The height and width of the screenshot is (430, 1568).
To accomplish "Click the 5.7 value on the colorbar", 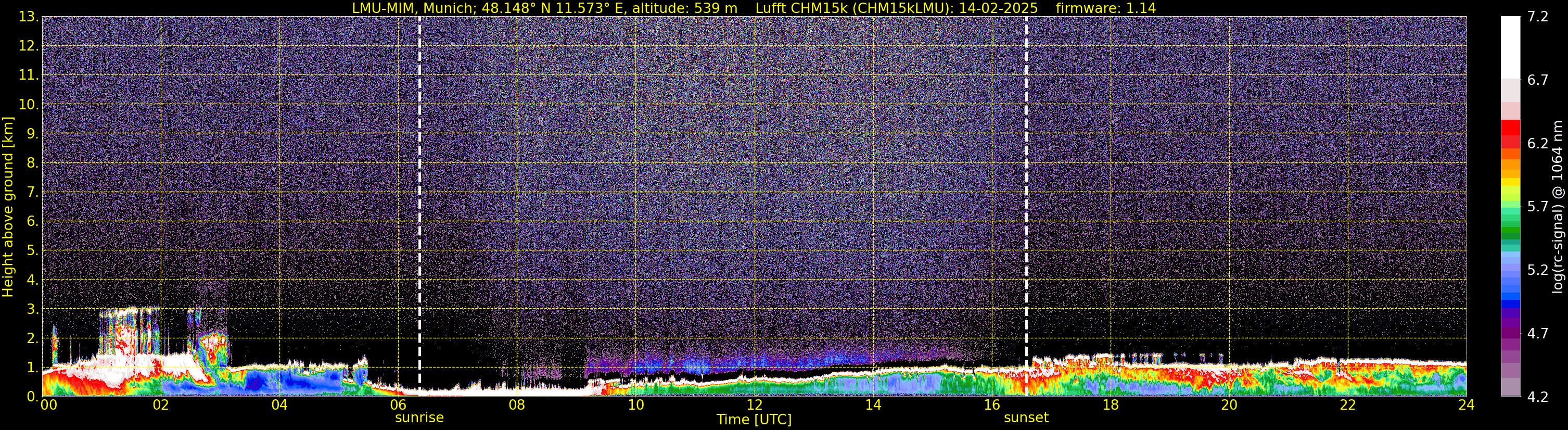I will click(x=1538, y=207).
